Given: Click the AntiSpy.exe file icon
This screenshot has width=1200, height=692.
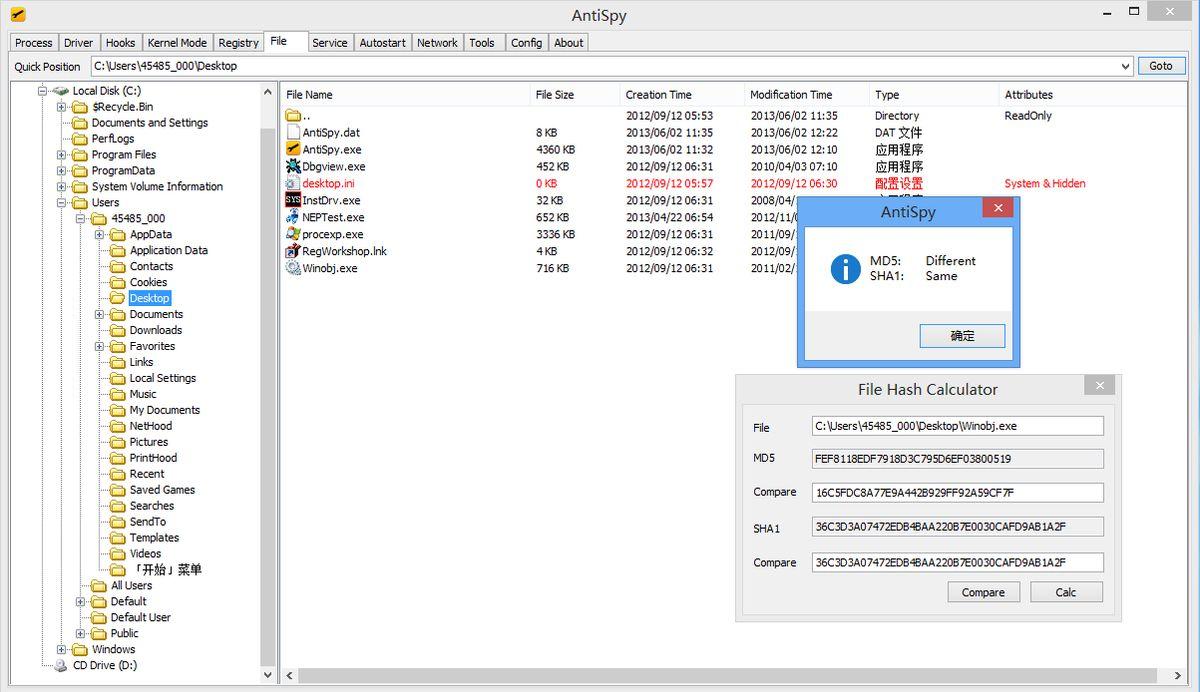Looking at the screenshot, I should pos(293,149).
